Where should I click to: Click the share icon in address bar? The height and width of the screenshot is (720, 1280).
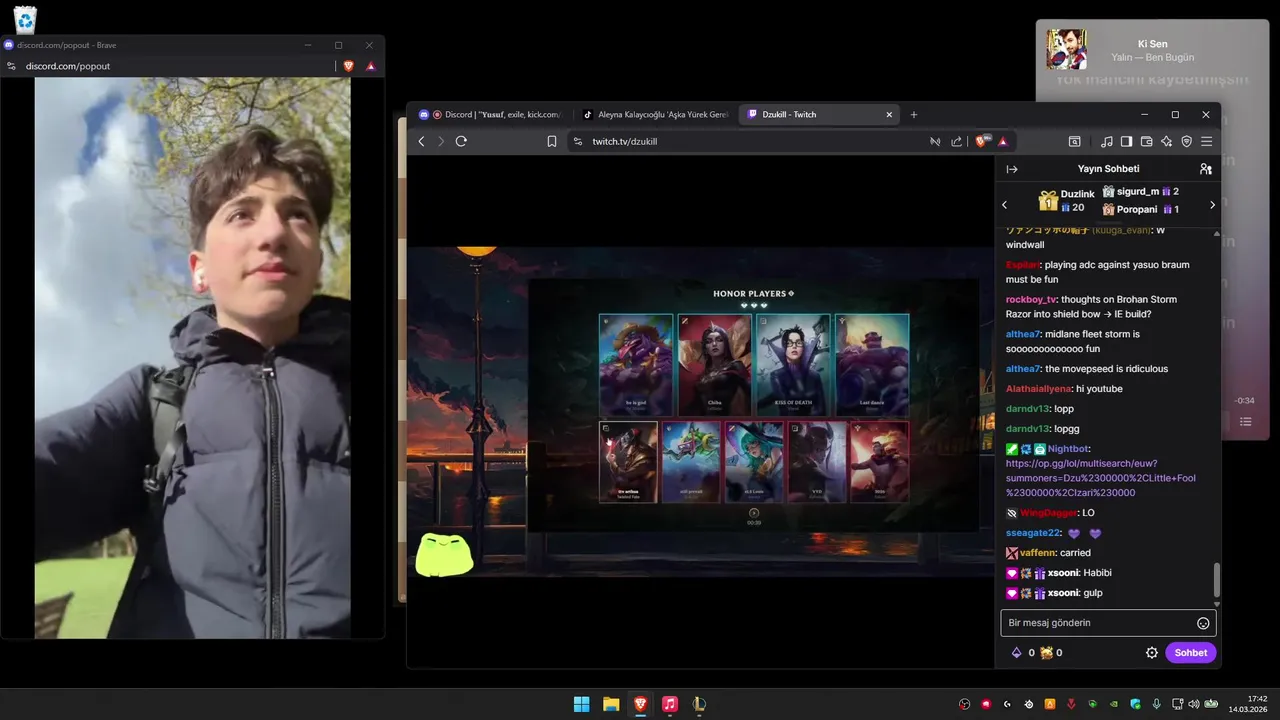[957, 141]
